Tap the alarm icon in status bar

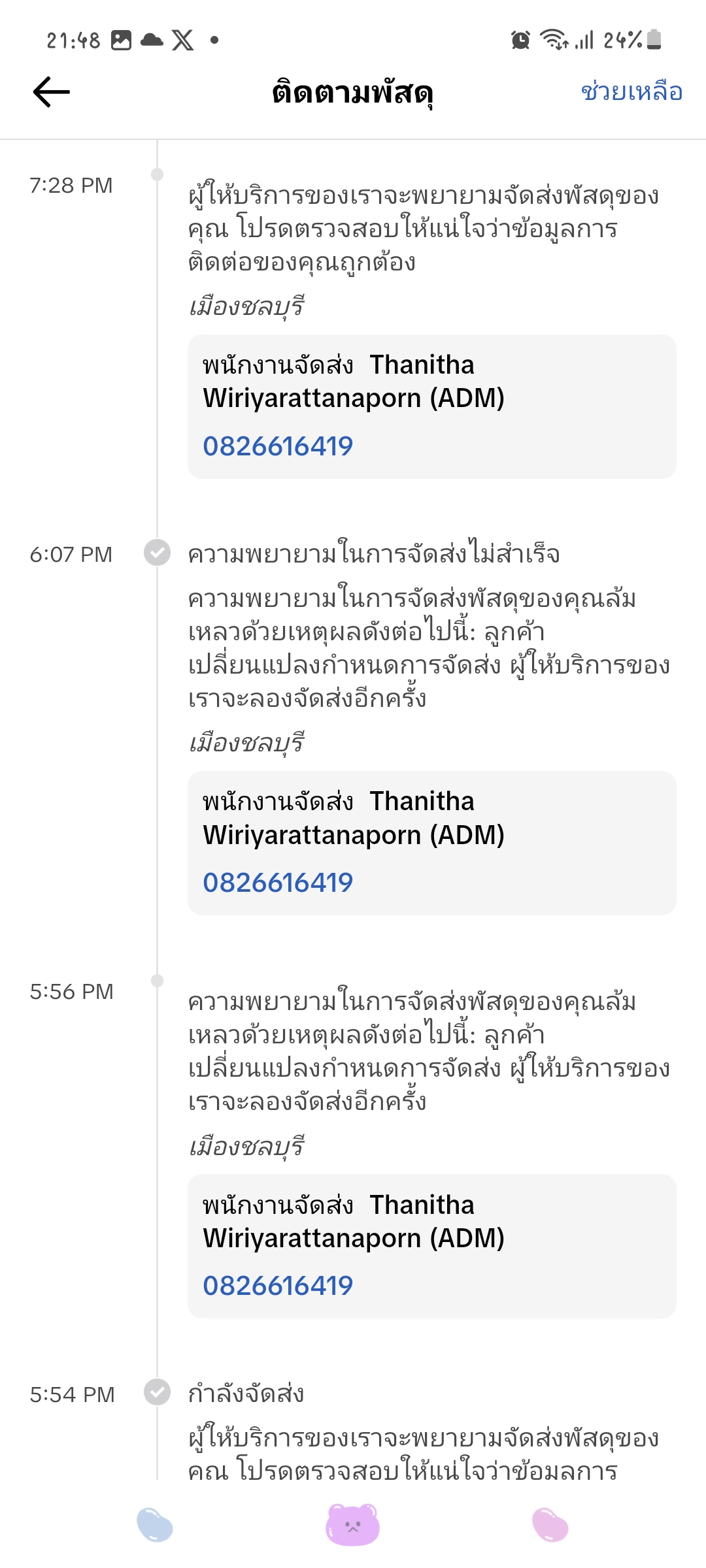point(520,40)
